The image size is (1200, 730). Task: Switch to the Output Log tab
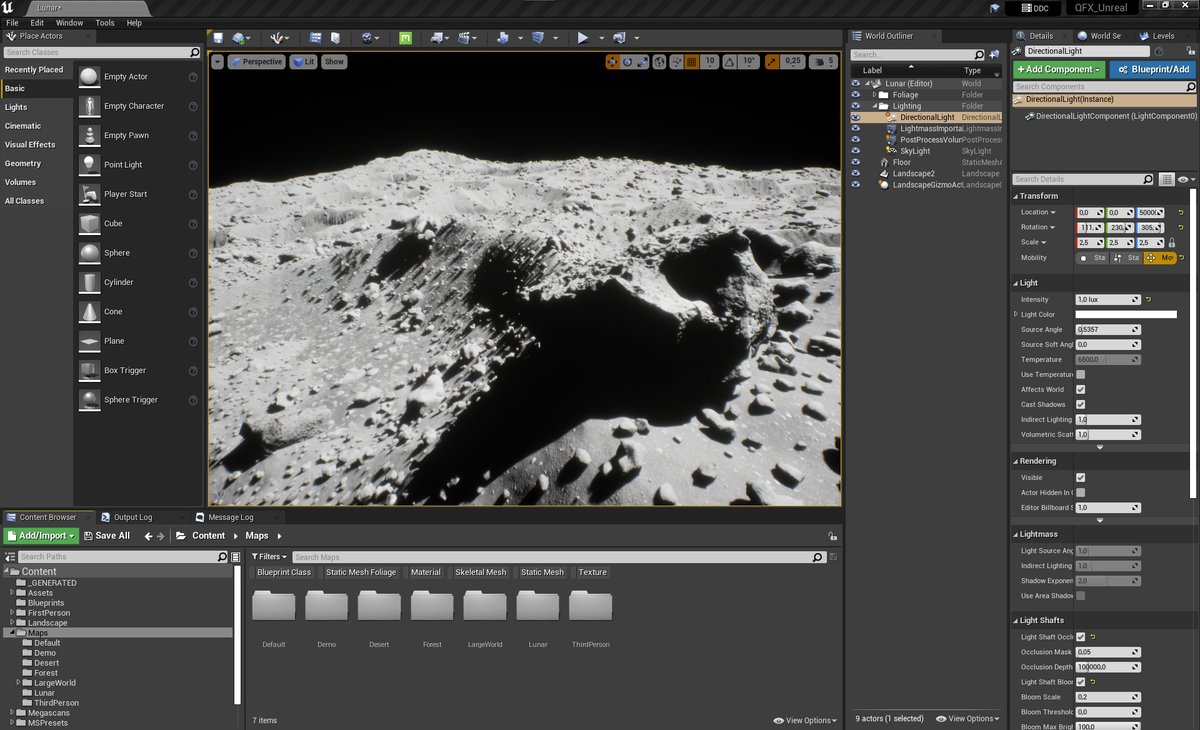[132, 517]
